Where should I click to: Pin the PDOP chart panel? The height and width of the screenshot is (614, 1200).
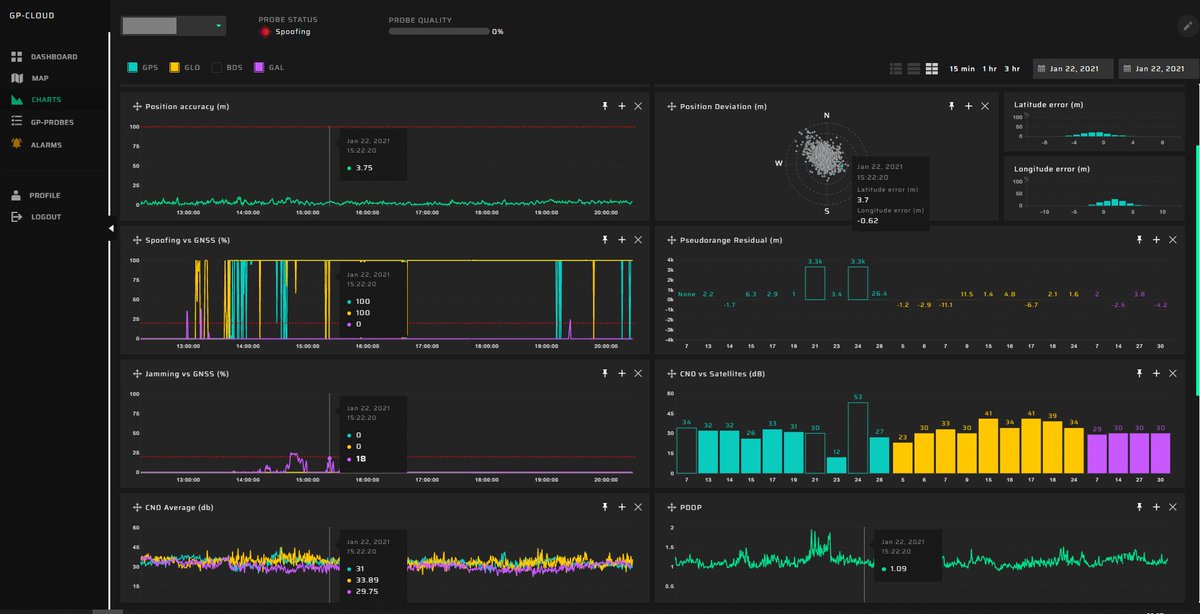[x=1139, y=507]
